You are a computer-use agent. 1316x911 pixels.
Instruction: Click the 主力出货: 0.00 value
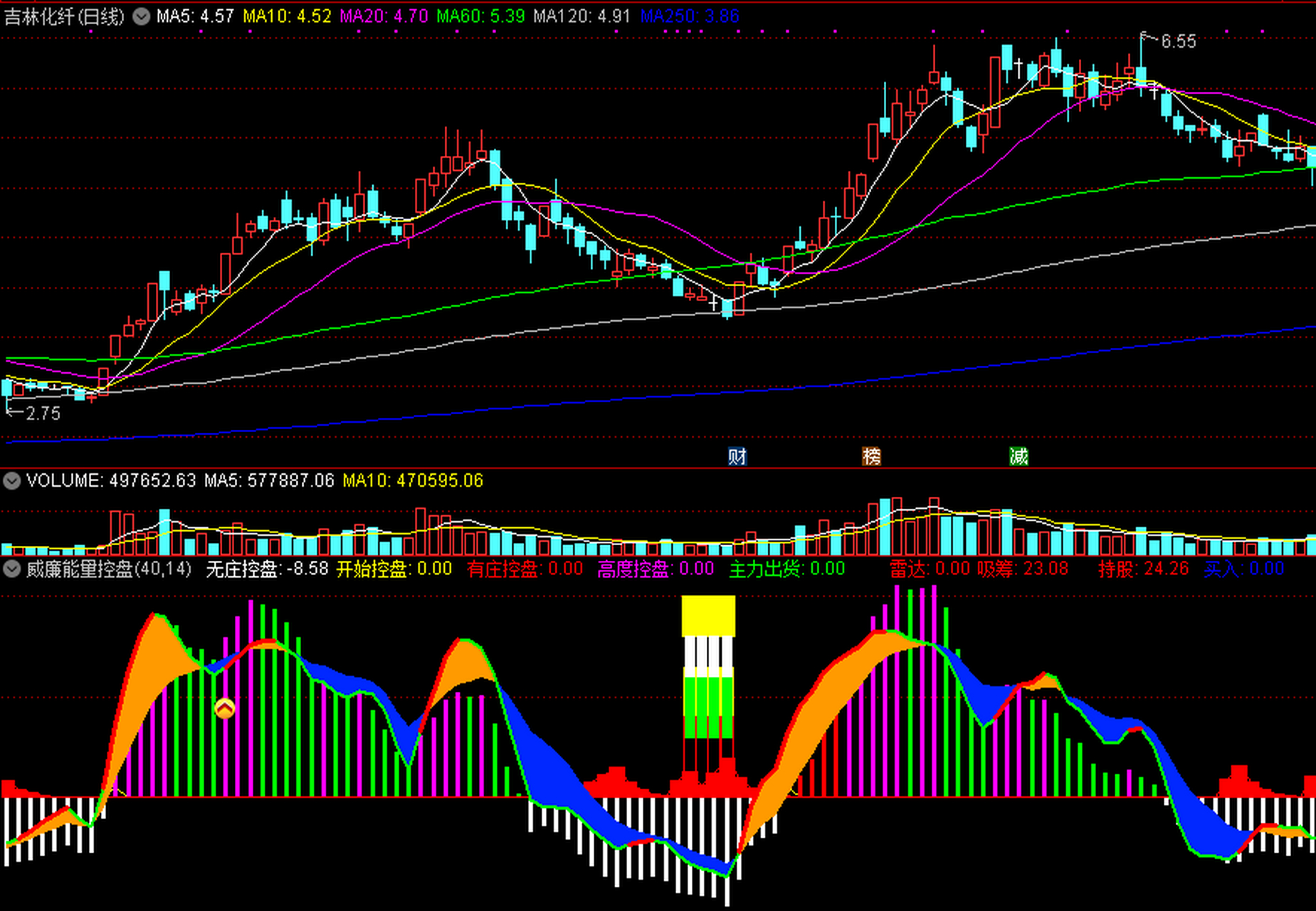coord(787,569)
